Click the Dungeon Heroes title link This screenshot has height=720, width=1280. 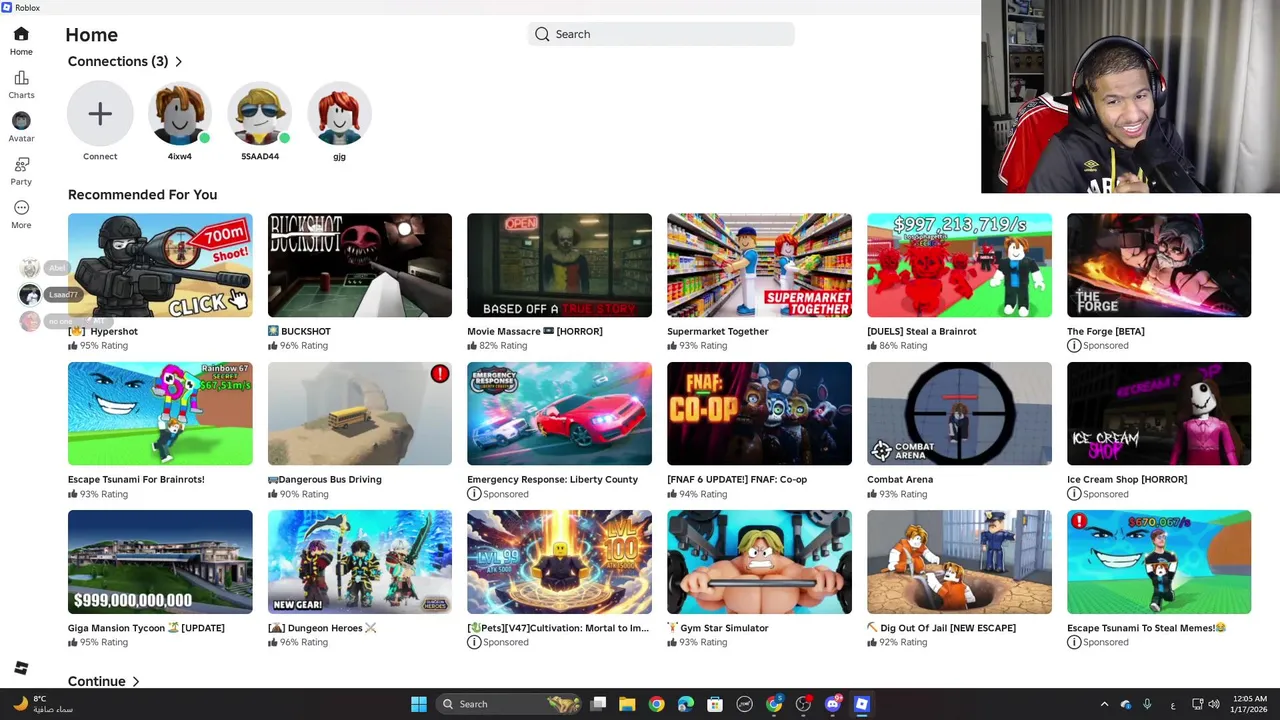point(322,628)
